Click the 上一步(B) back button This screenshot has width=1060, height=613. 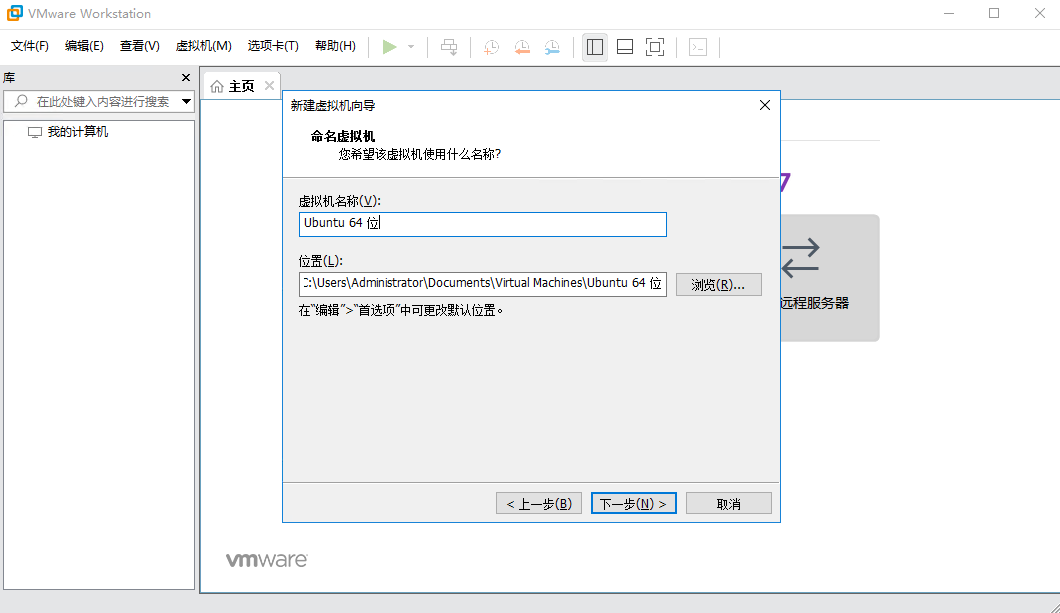point(539,504)
